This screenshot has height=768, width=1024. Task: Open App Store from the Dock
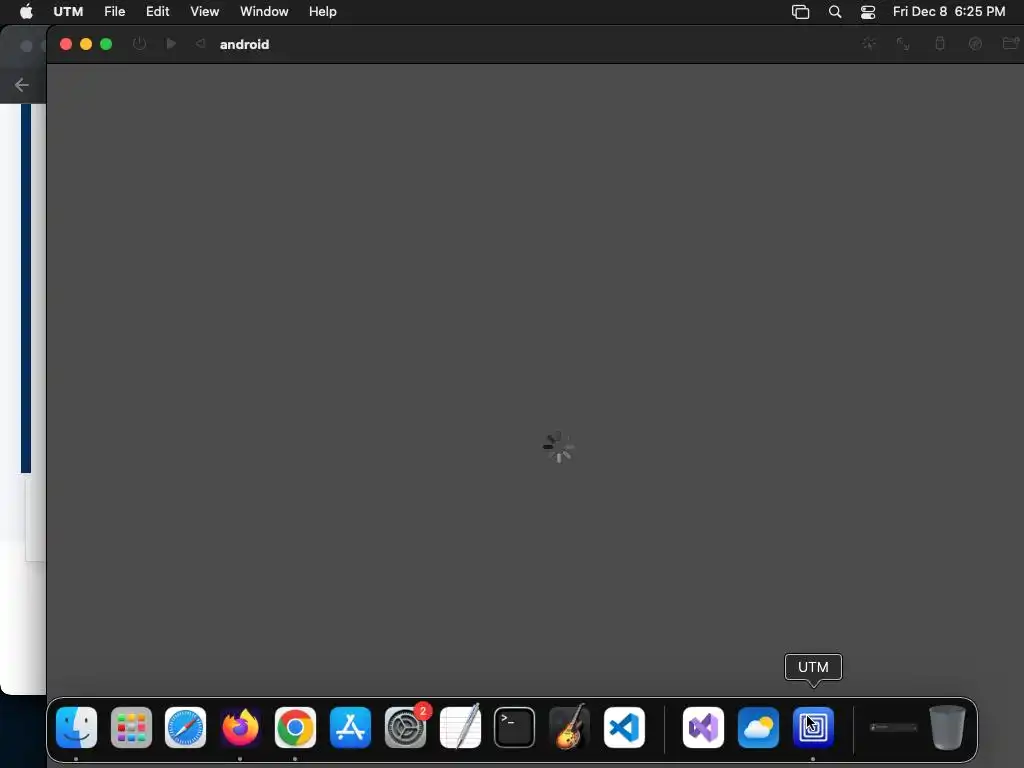[x=350, y=727]
